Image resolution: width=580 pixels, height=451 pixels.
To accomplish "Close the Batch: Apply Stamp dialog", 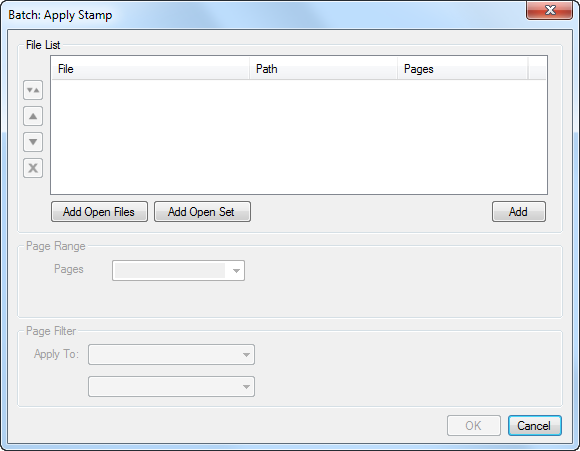I will point(549,10).
